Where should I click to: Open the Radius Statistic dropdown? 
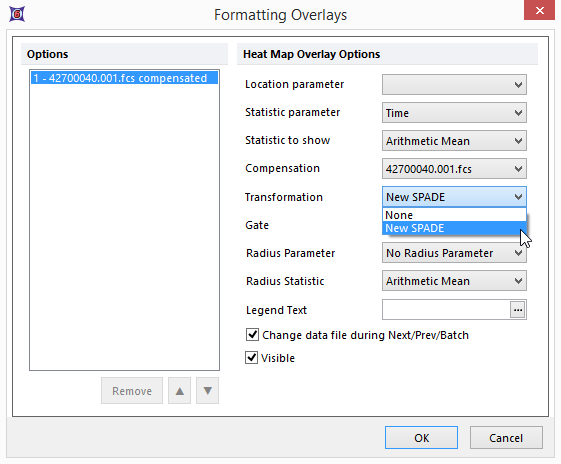pyautogui.click(x=454, y=281)
